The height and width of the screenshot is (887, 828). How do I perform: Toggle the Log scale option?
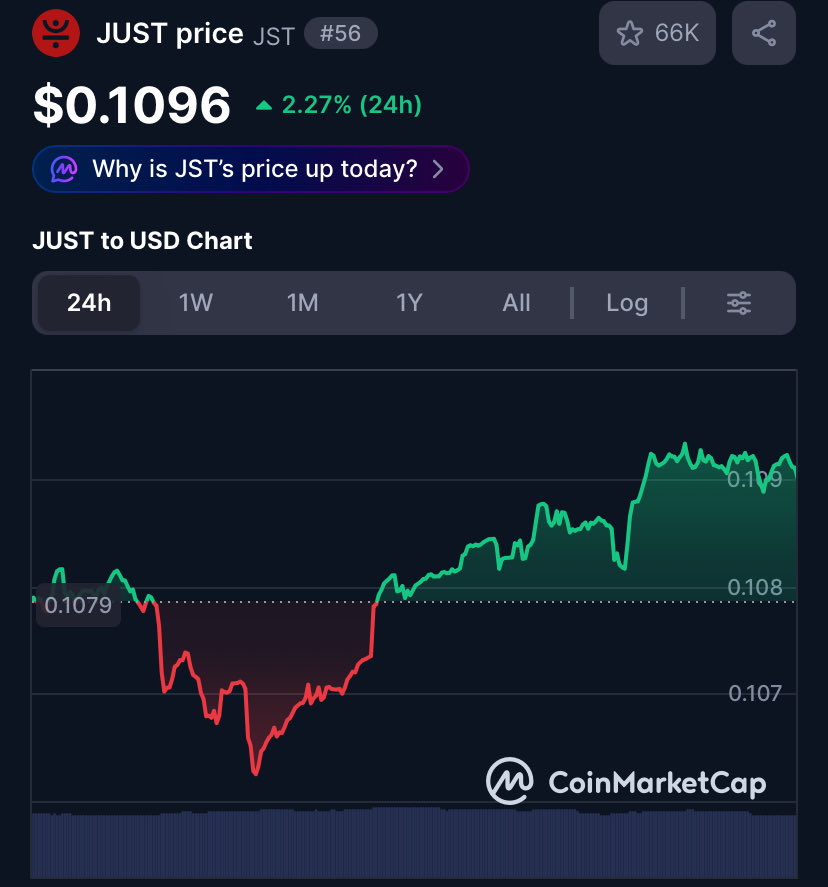(x=627, y=303)
